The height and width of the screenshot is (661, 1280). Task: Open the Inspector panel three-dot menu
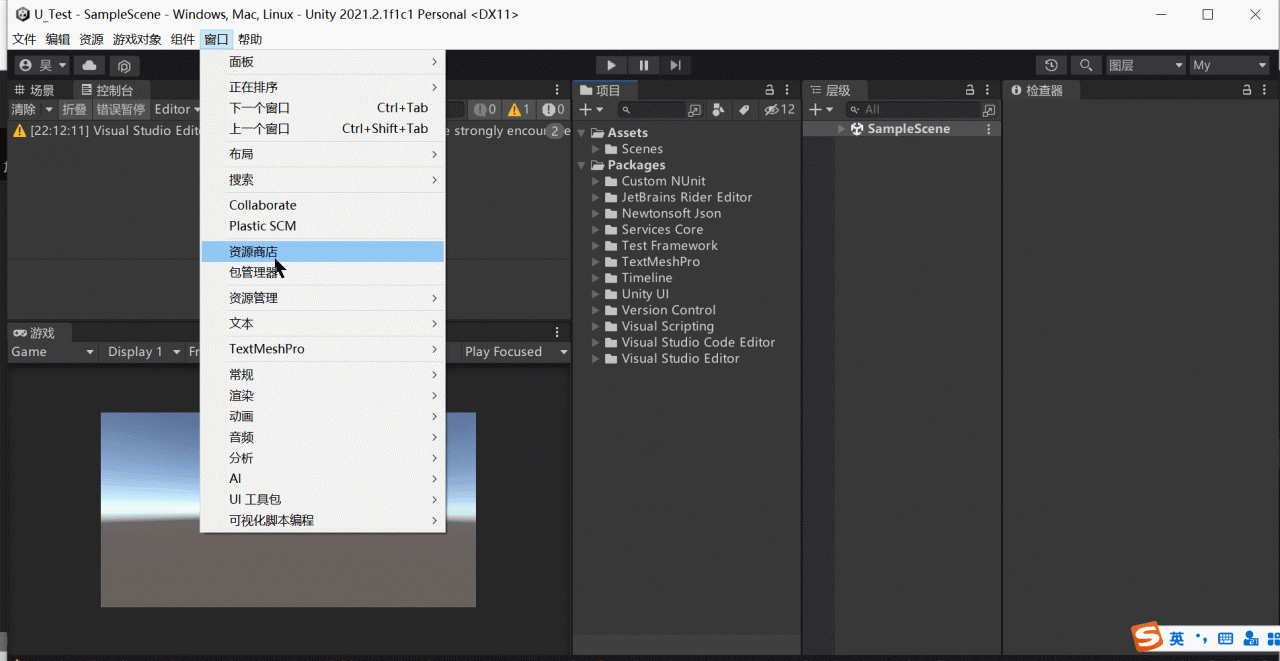click(x=1265, y=90)
